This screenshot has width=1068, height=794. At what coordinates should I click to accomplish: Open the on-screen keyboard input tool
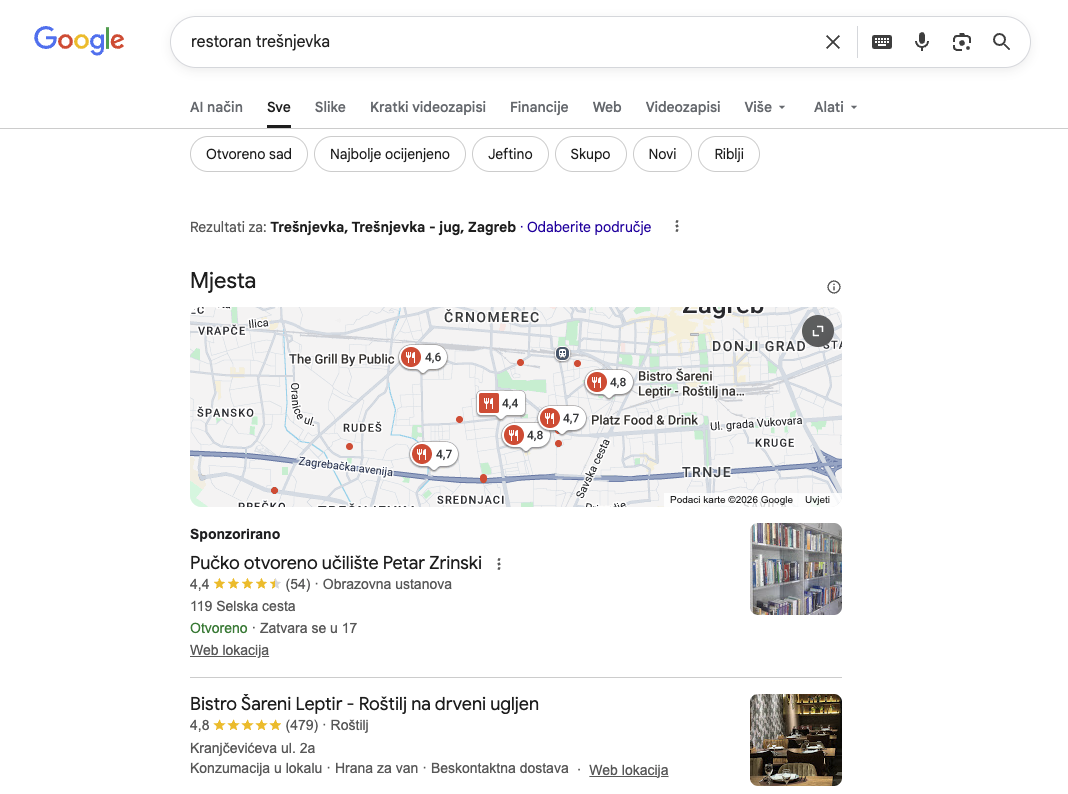(x=881, y=42)
